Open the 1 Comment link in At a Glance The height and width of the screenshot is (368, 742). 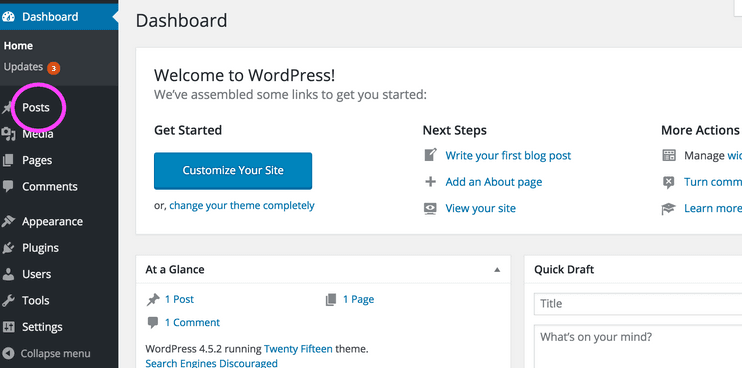tap(192, 323)
